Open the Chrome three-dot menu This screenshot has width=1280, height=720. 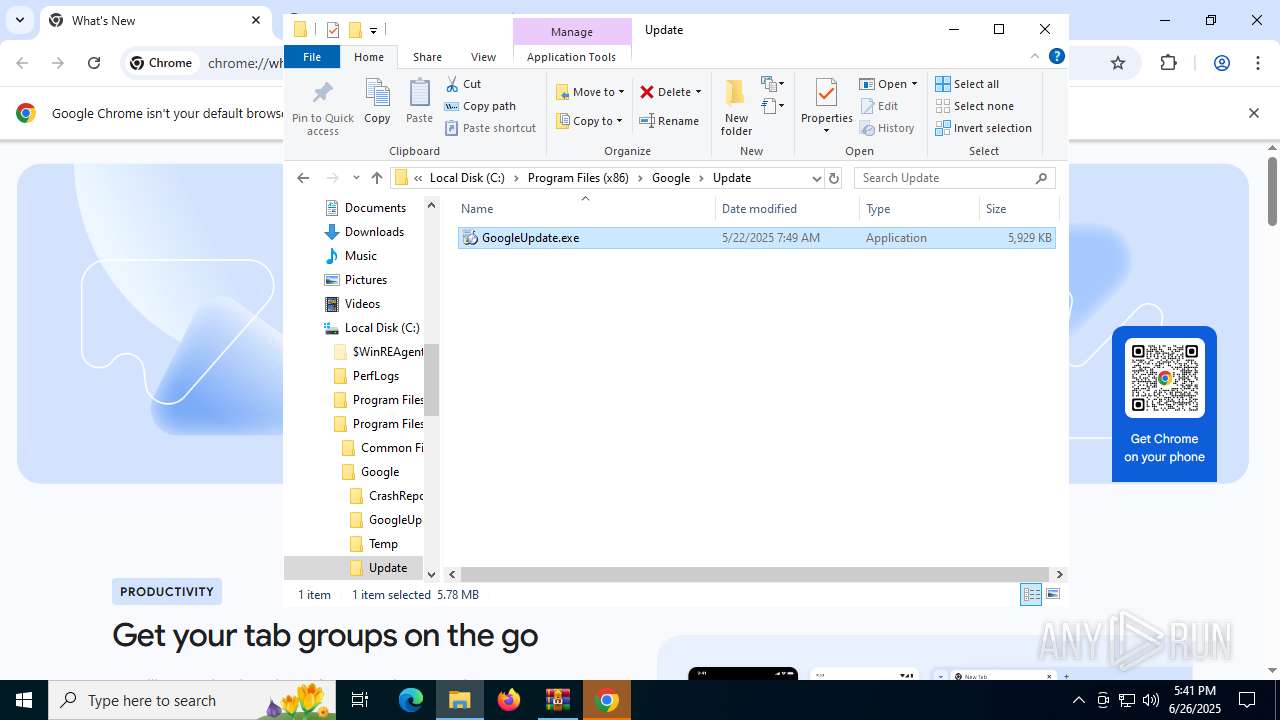[1258, 63]
